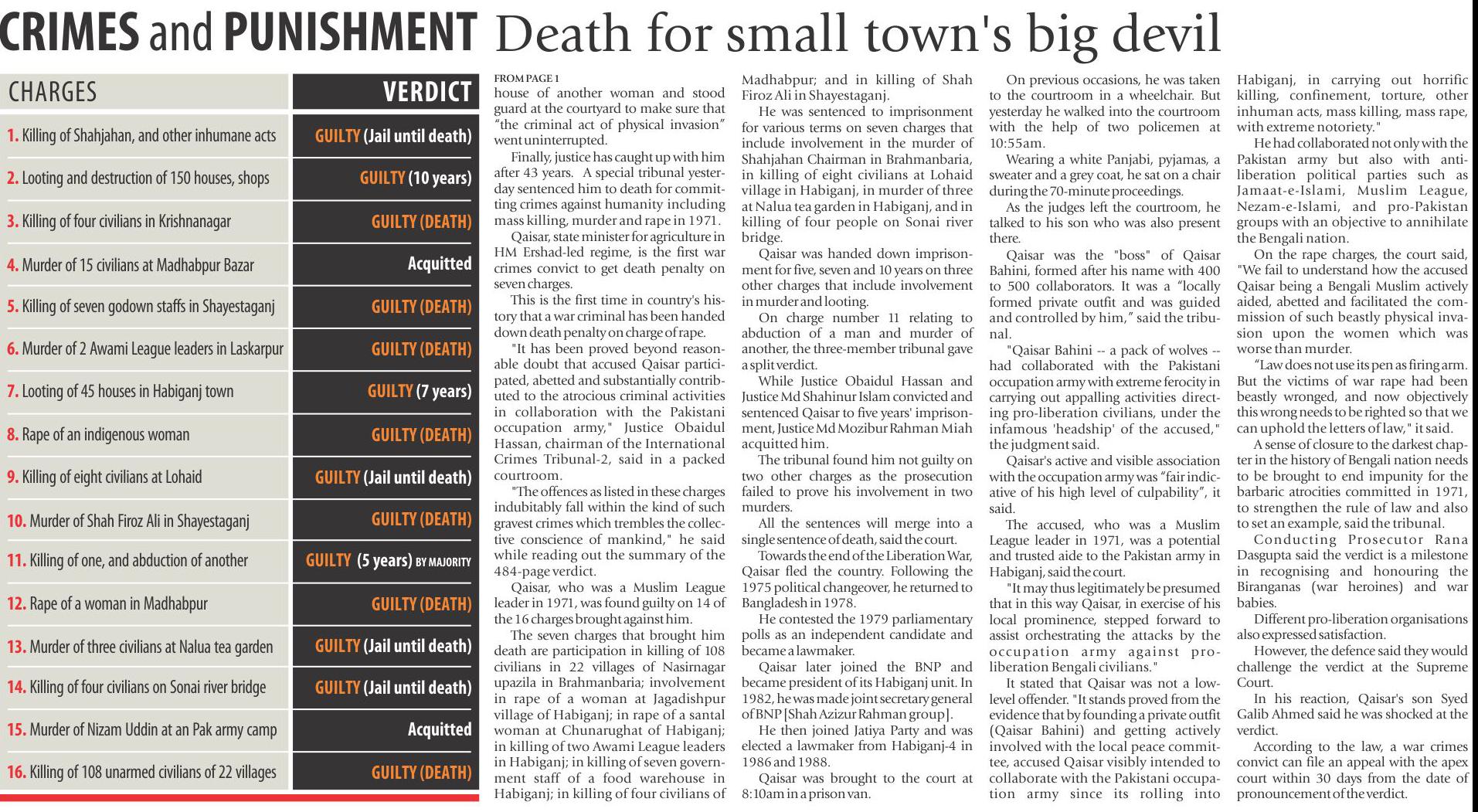Select the CHARGES column header
Viewport: 1478px width, 812px height.
[53, 92]
